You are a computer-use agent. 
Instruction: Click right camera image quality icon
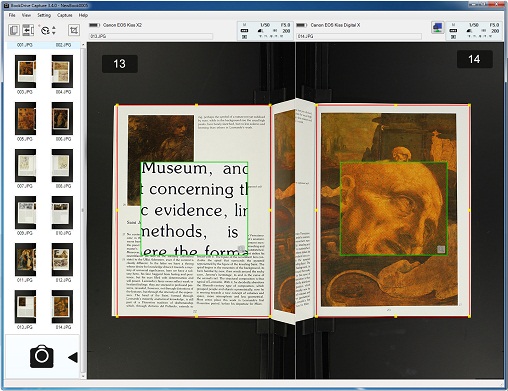click(470, 31)
